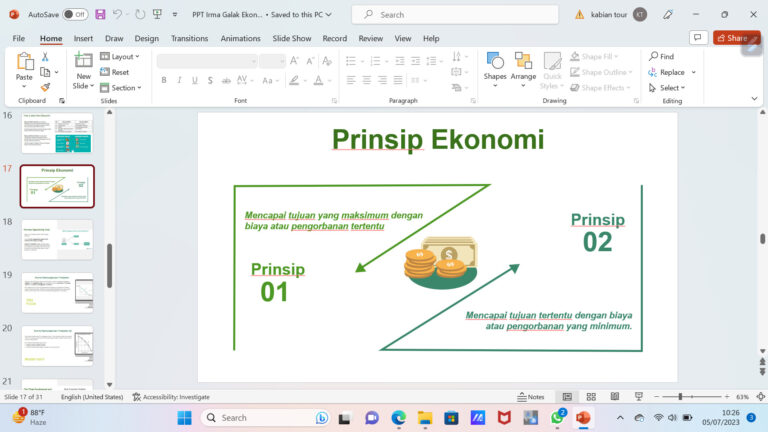Click the Format Painter brush icon
Image resolution: width=768 pixels, height=432 pixels.
pos(45,87)
